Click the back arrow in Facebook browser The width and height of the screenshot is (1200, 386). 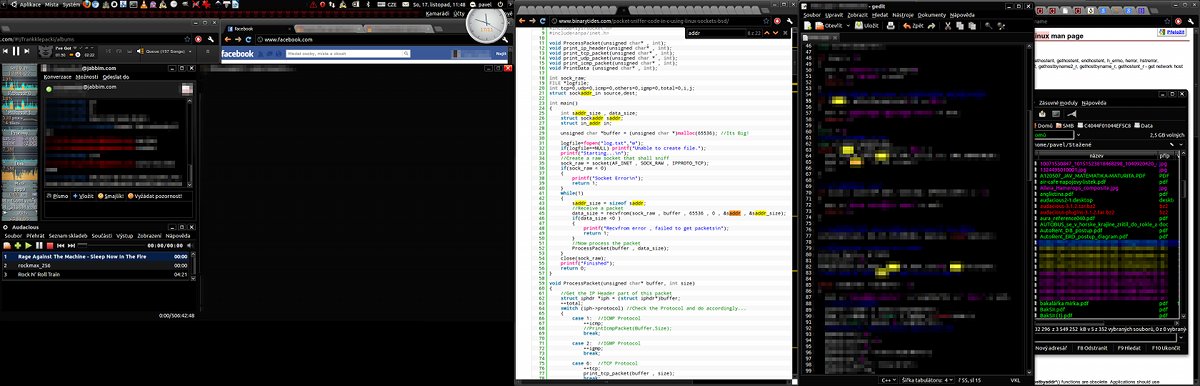click(x=228, y=39)
